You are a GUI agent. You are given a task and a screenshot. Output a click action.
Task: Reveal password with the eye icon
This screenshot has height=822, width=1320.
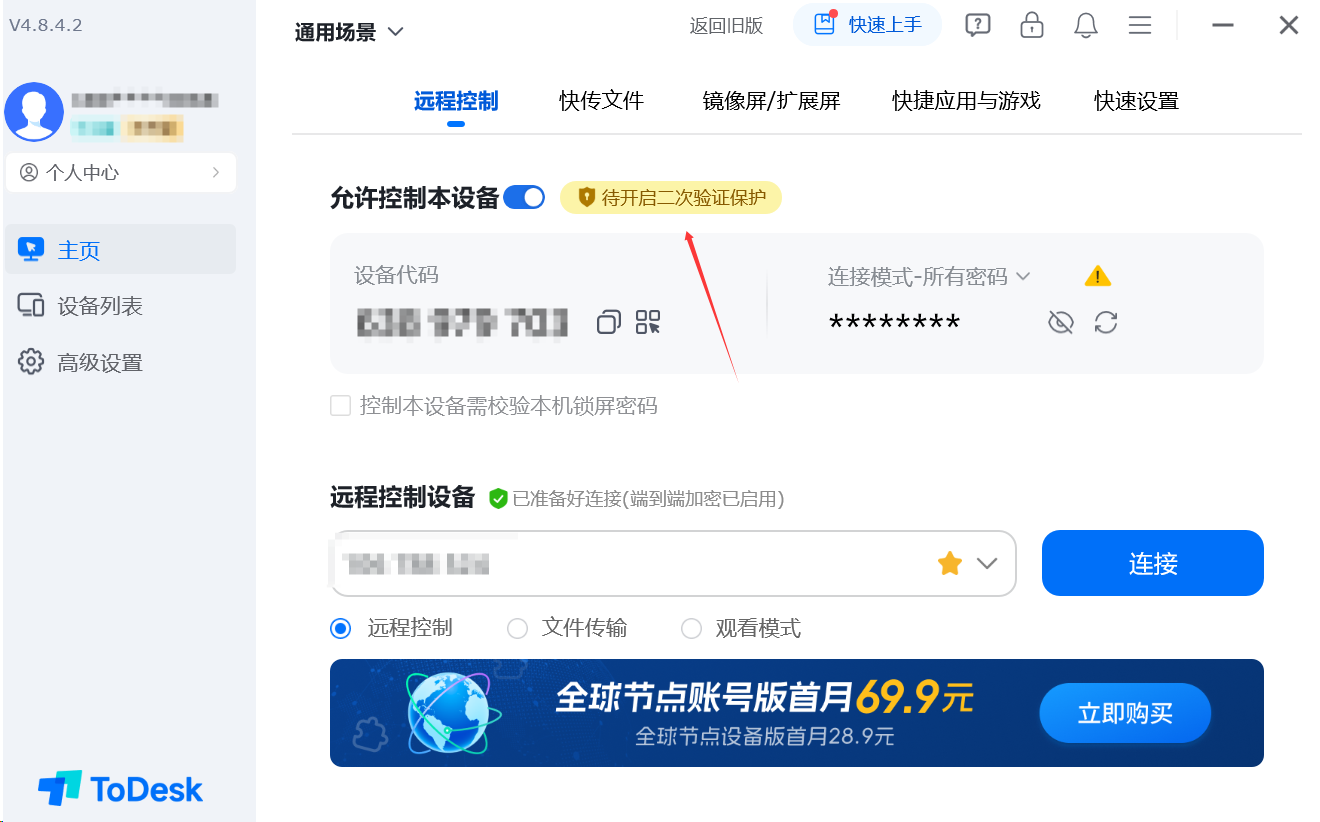coord(1060,322)
